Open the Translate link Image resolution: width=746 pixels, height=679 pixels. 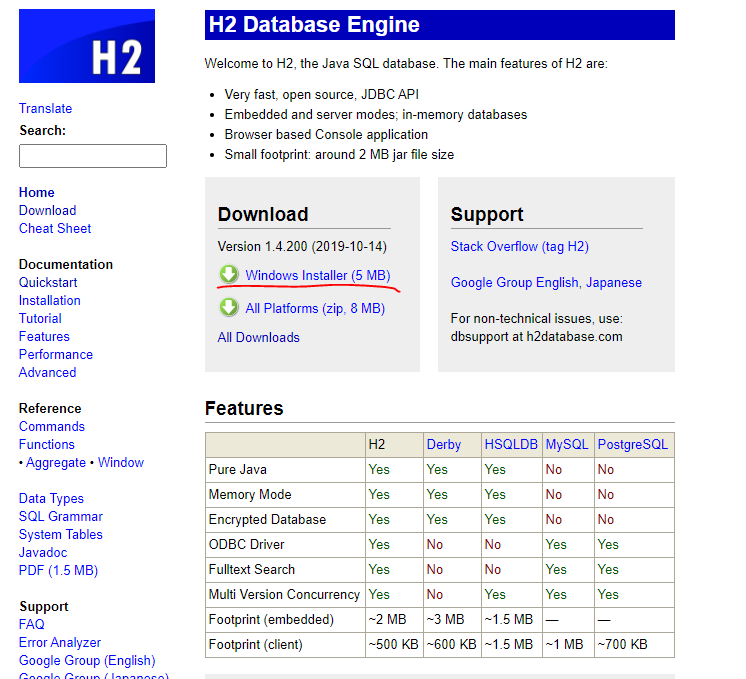tap(45, 108)
